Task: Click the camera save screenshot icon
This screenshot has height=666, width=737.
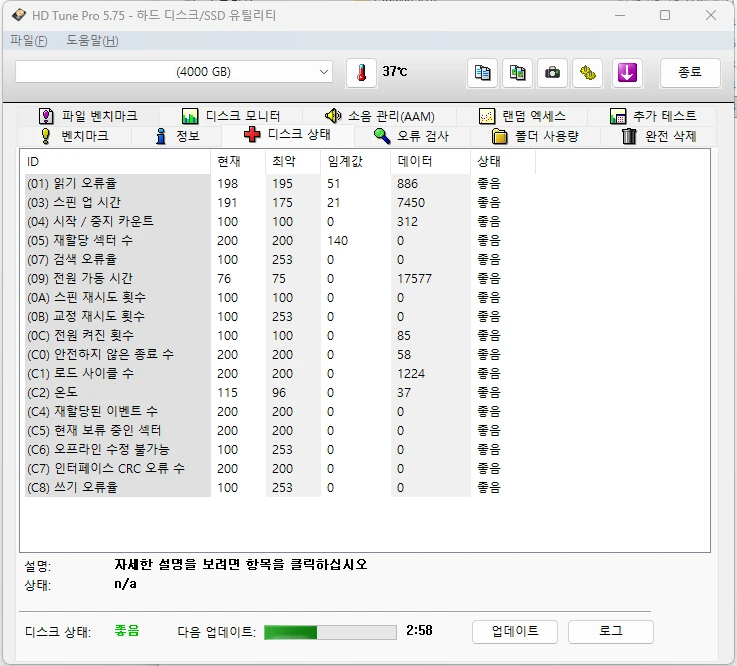Action: [552, 73]
